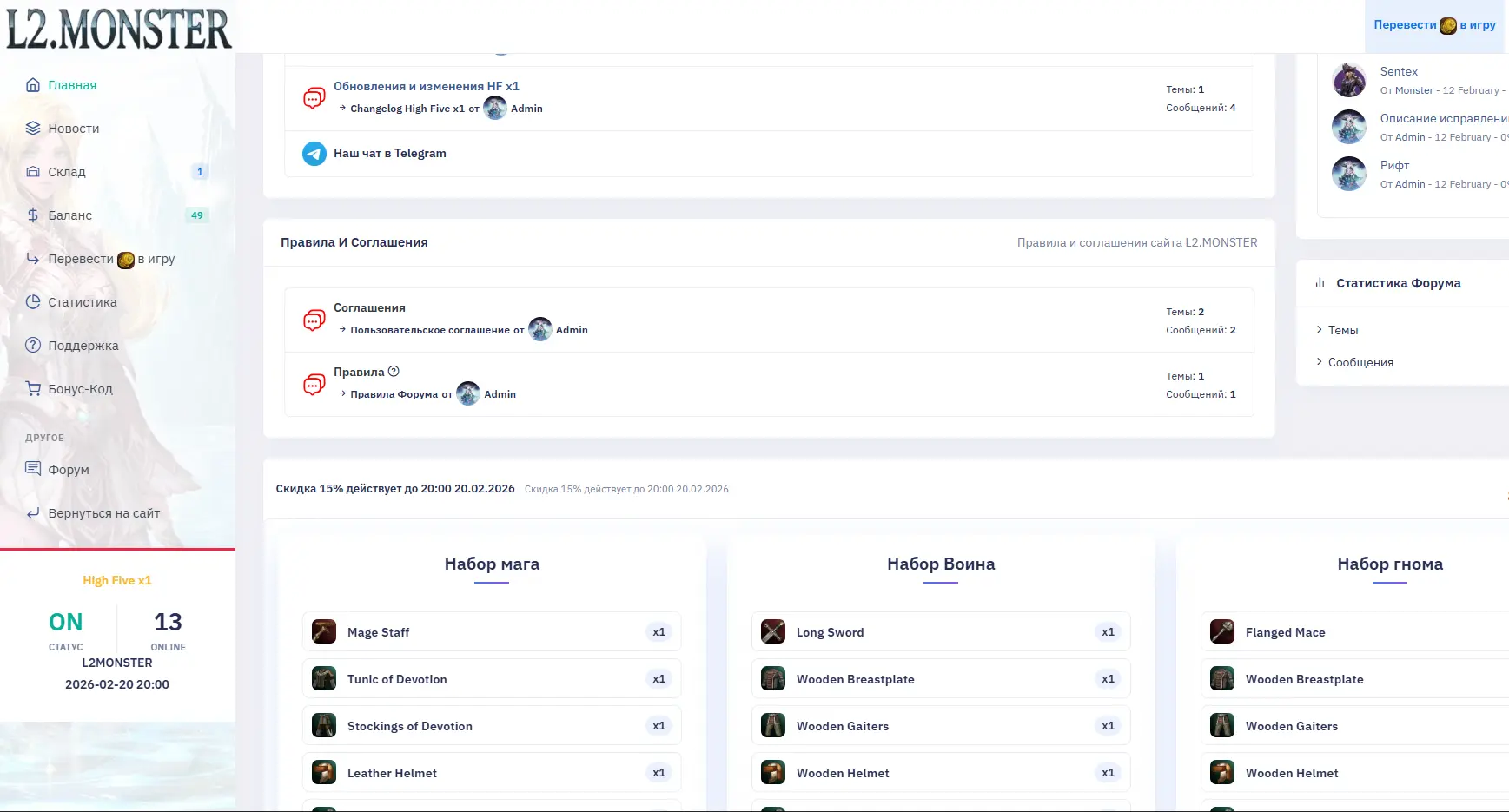
Task: Click the Sentex user avatar
Action: (x=1349, y=81)
